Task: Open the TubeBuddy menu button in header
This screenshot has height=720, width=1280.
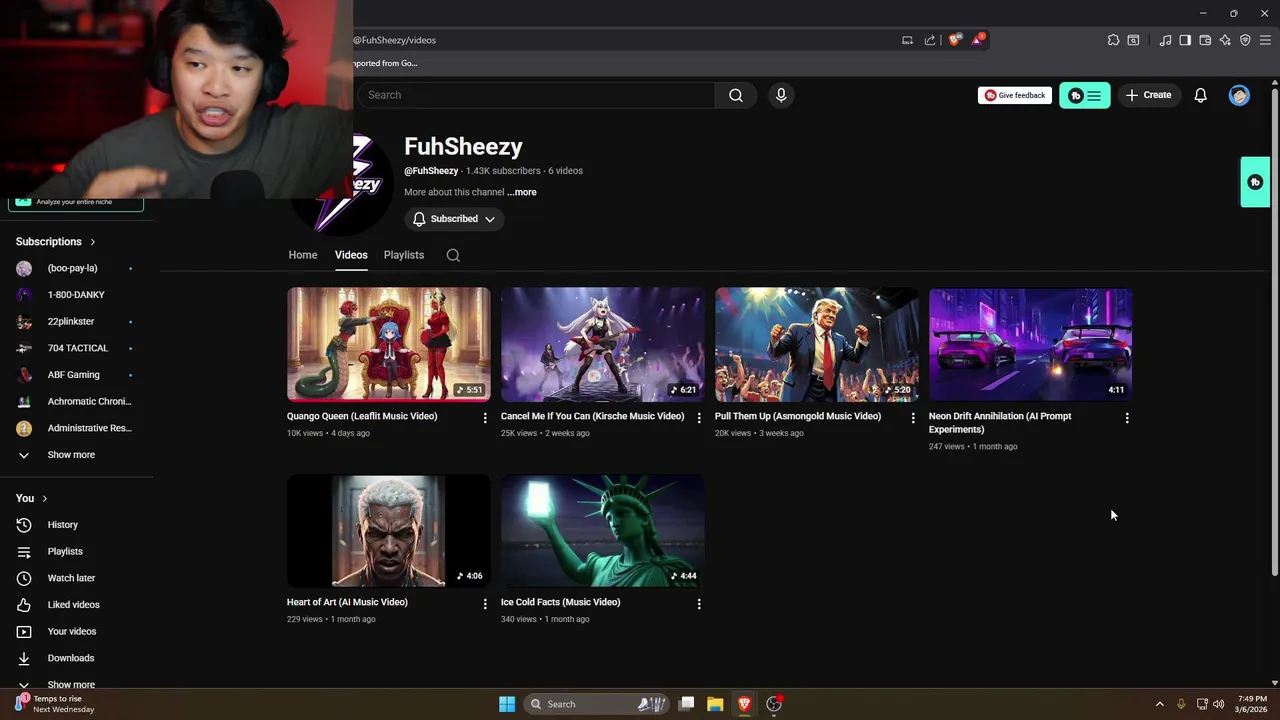Action: point(1085,95)
